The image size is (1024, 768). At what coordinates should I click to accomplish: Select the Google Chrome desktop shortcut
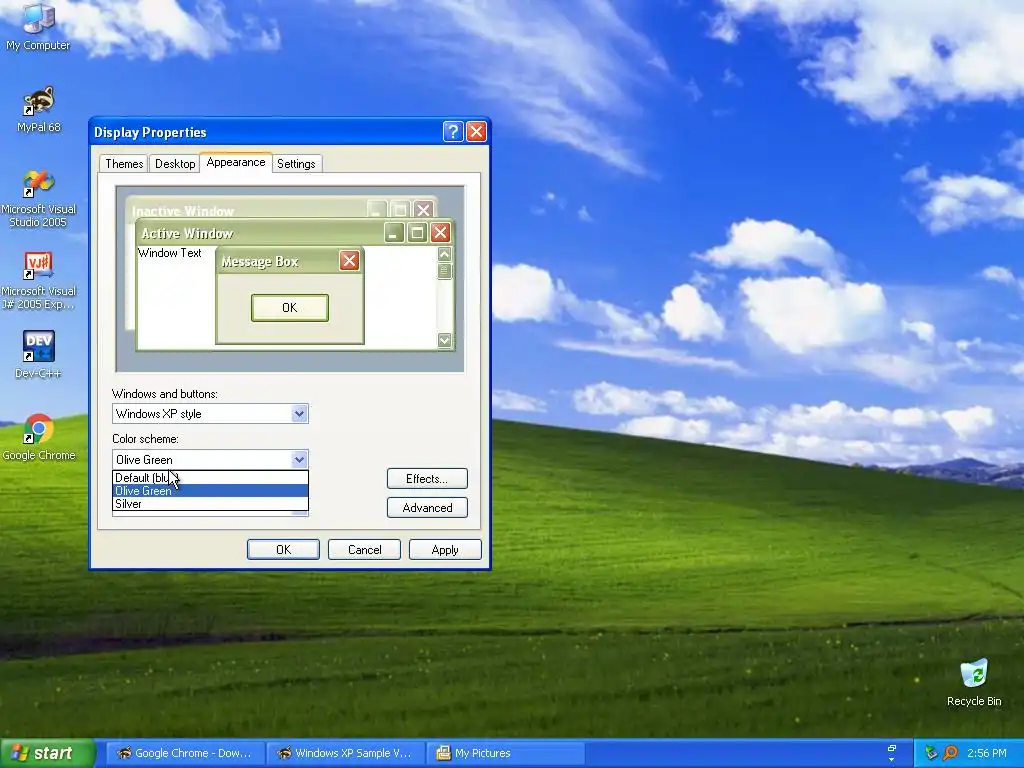pos(39,437)
